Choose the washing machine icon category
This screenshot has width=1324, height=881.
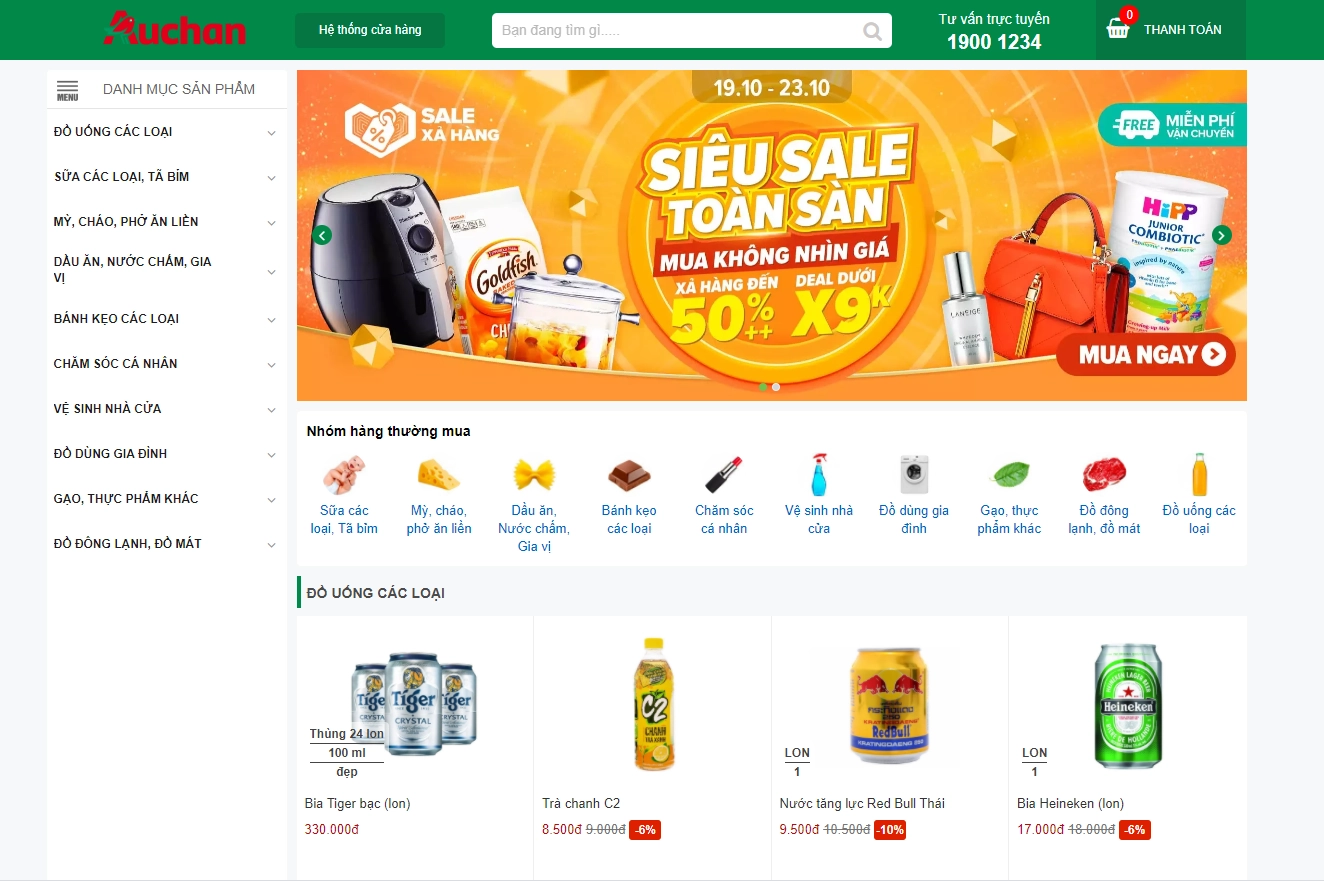pyautogui.click(x=914, y=474)
